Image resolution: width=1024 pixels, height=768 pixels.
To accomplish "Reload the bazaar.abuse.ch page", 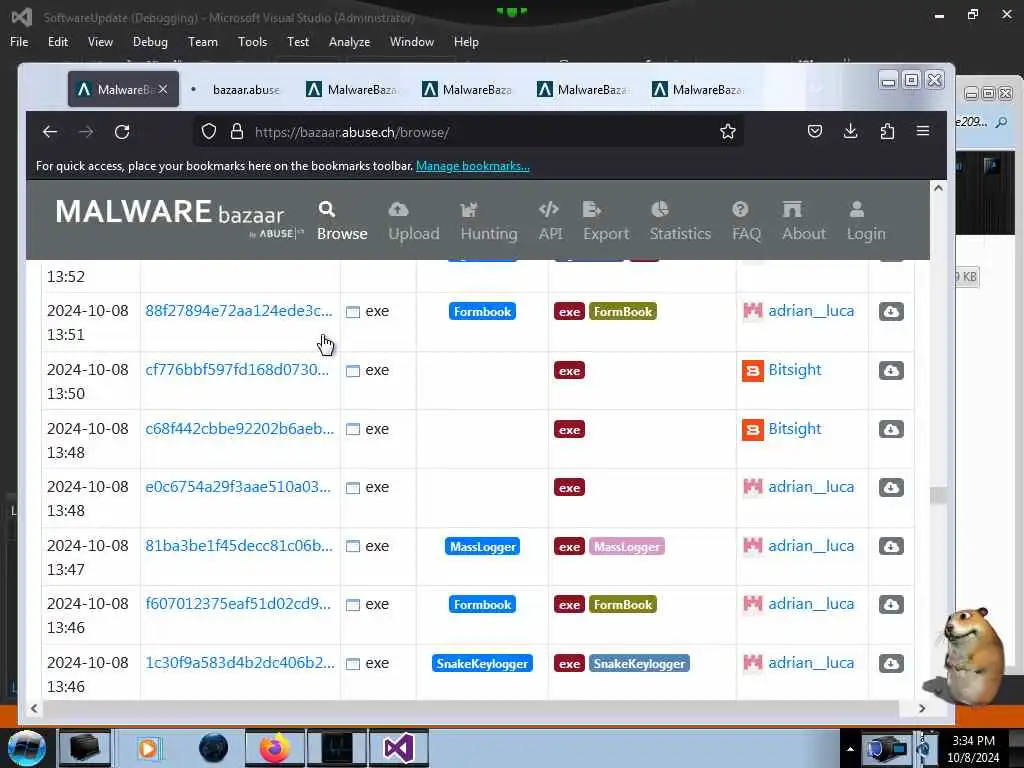I will (122, 132).
